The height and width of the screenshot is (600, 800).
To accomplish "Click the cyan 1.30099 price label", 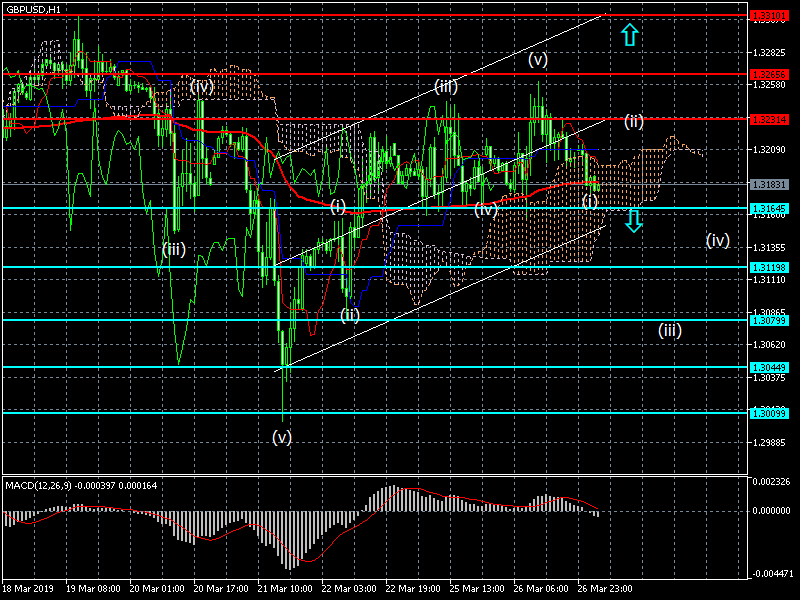I will pyautogui.click(x=769, y=413).
